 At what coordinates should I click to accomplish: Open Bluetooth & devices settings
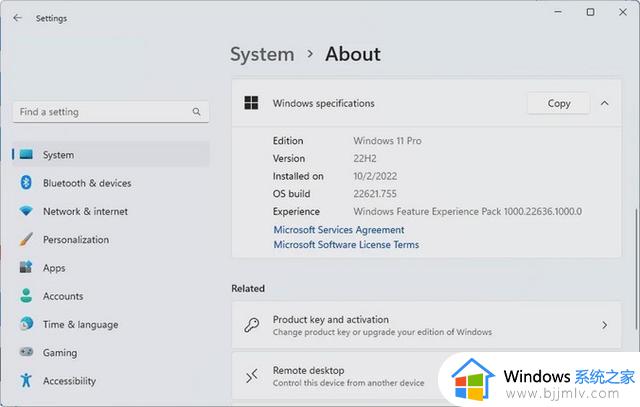click(x=111, y=183)
